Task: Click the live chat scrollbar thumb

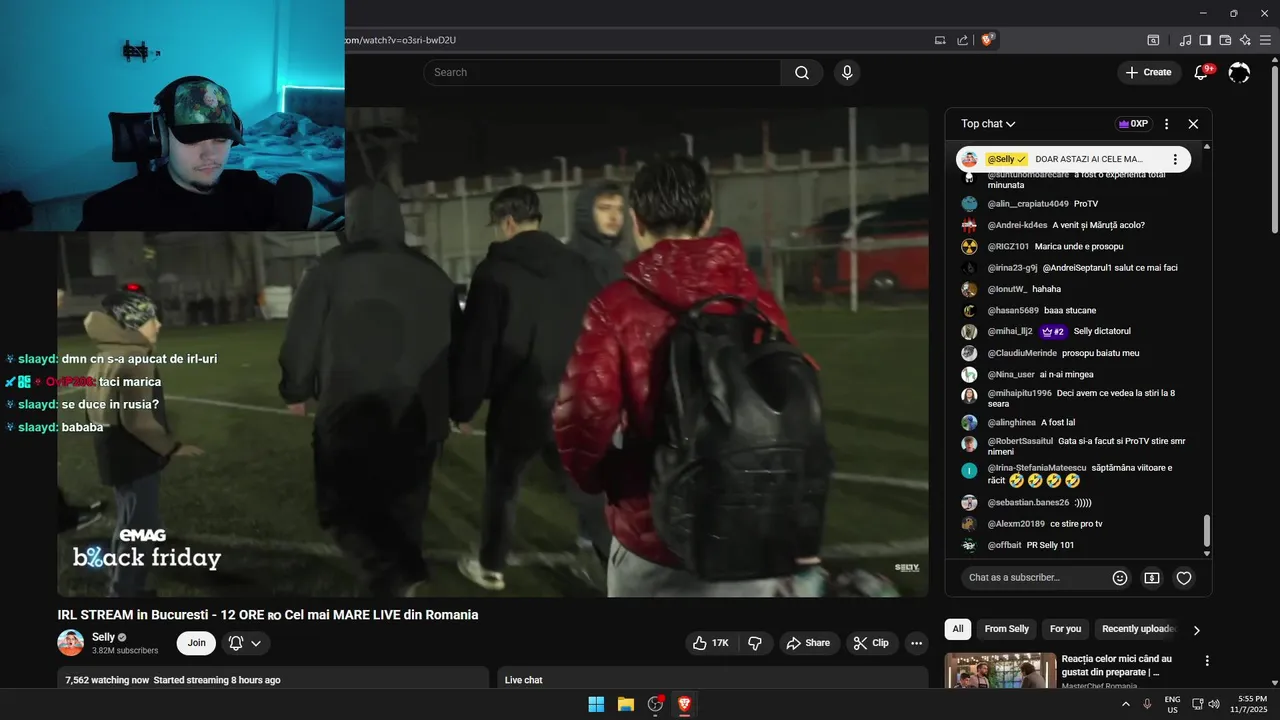Action: coord(1207,530)
